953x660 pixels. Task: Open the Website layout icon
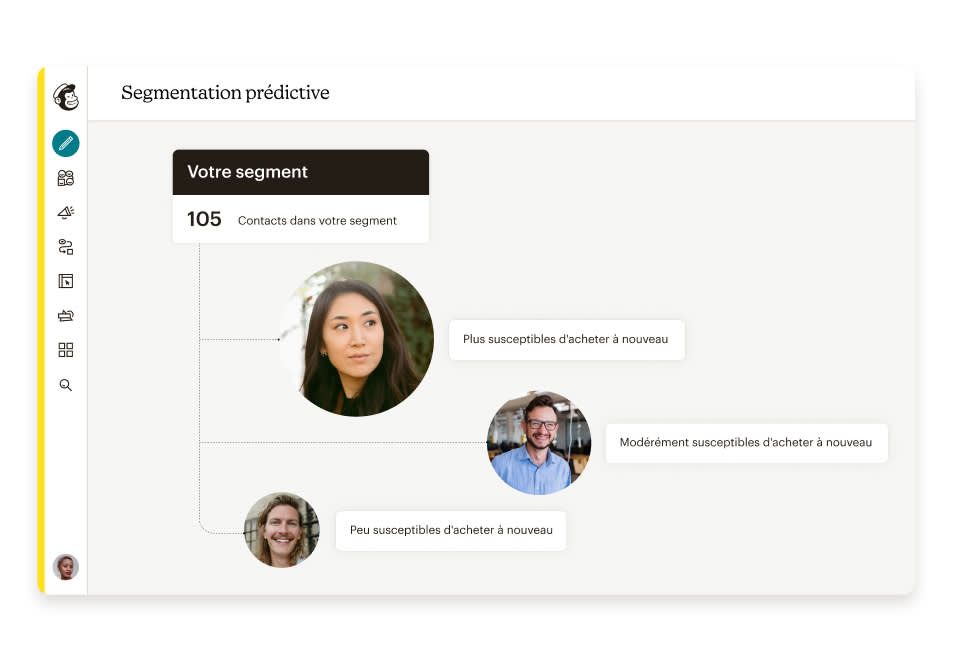click(66, 281)
